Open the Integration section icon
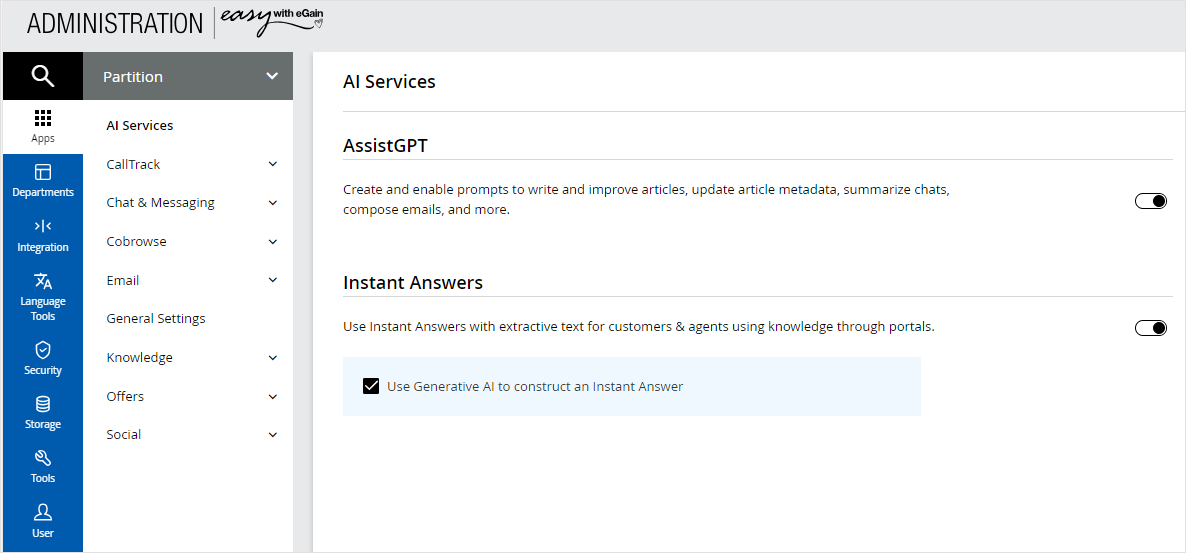 (x=43, y=226)
